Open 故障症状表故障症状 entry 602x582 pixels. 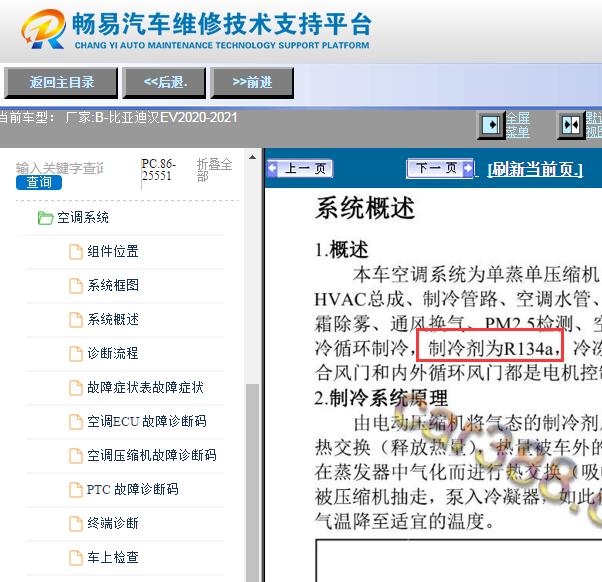pyautogui.click(x=145, y=387)
